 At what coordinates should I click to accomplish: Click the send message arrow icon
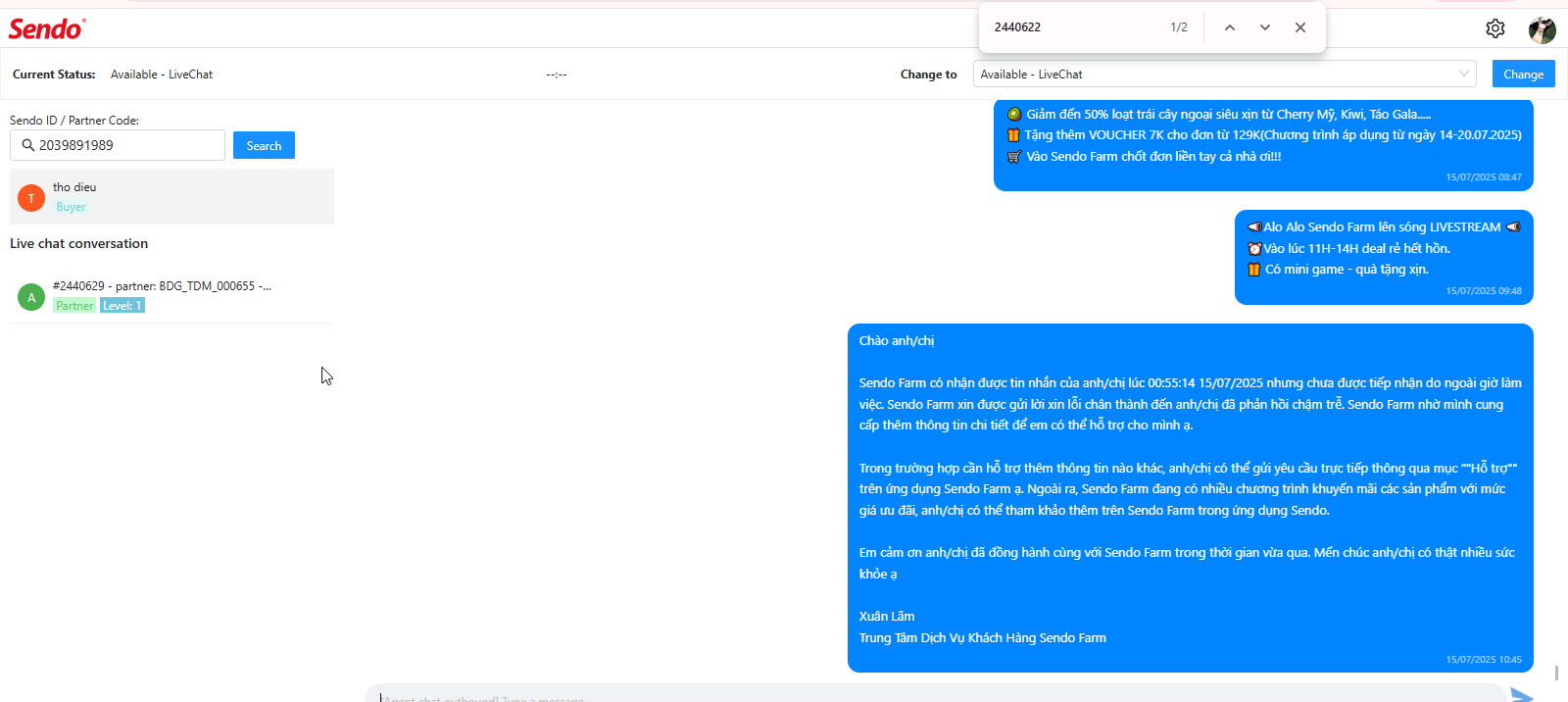coord(1522,695)
